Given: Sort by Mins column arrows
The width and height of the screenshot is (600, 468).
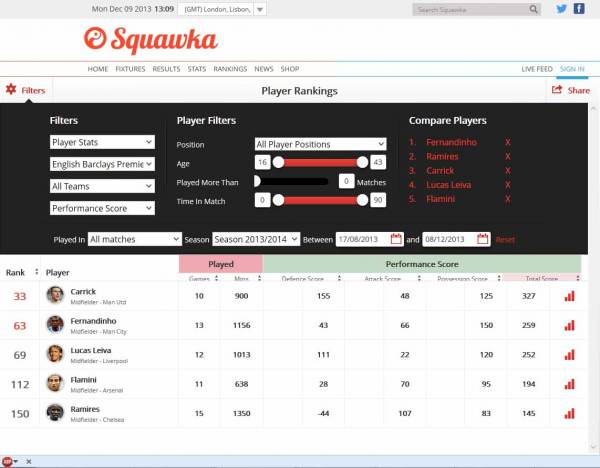Looking at the screenshot, I should (x=259, y=278).
